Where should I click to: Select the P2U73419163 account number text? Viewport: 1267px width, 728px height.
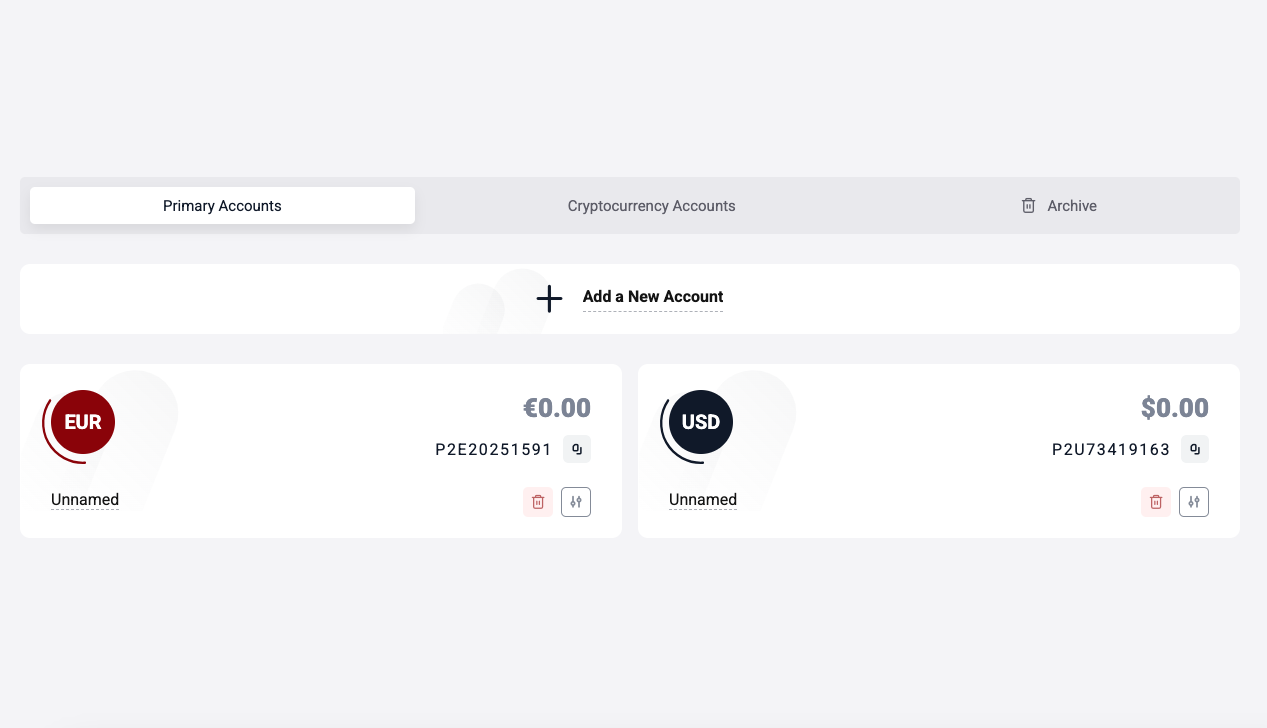pyautogui.click(x=1111, y=450)
